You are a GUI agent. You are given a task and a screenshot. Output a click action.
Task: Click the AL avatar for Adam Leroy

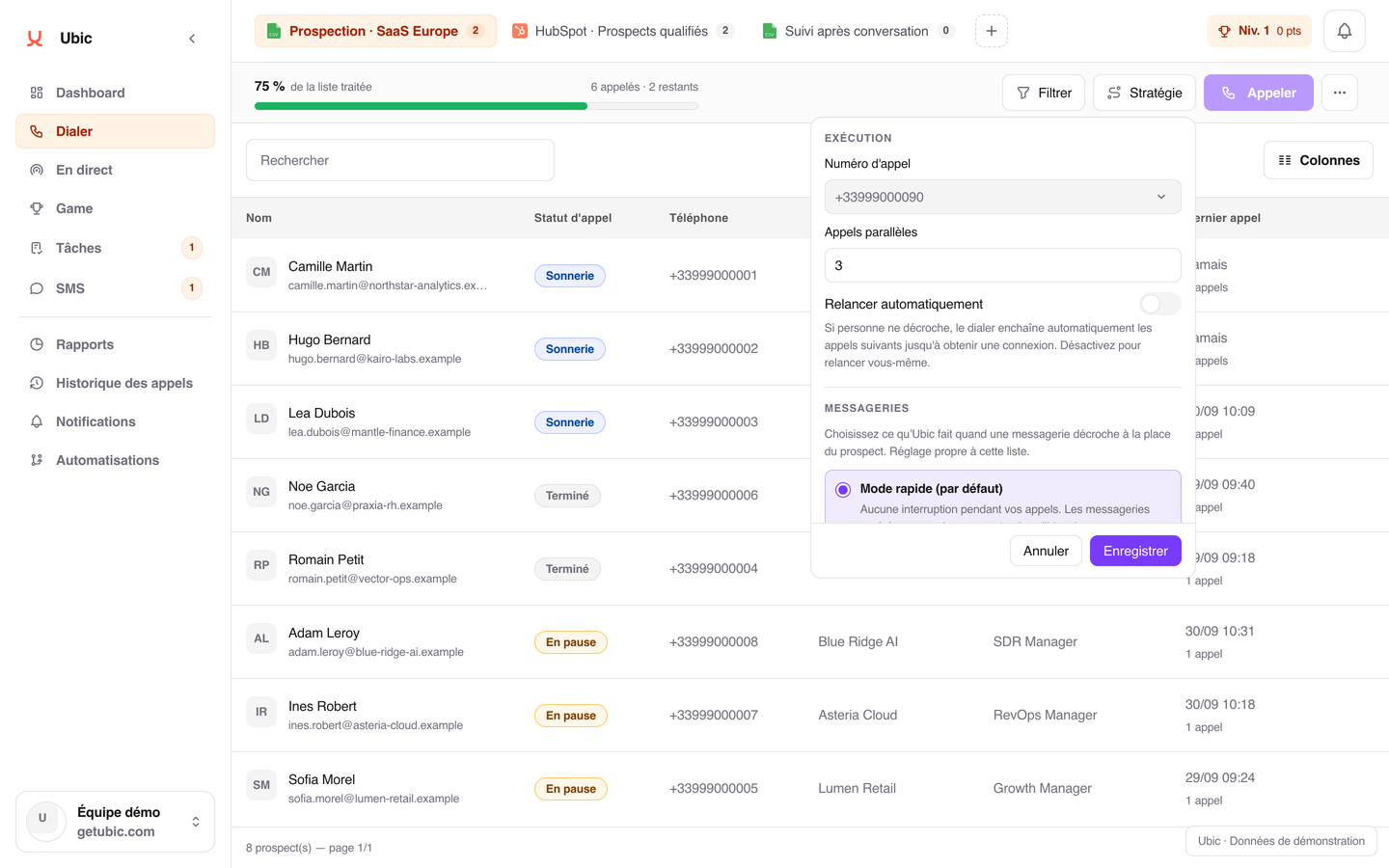[x=261, y=638]
